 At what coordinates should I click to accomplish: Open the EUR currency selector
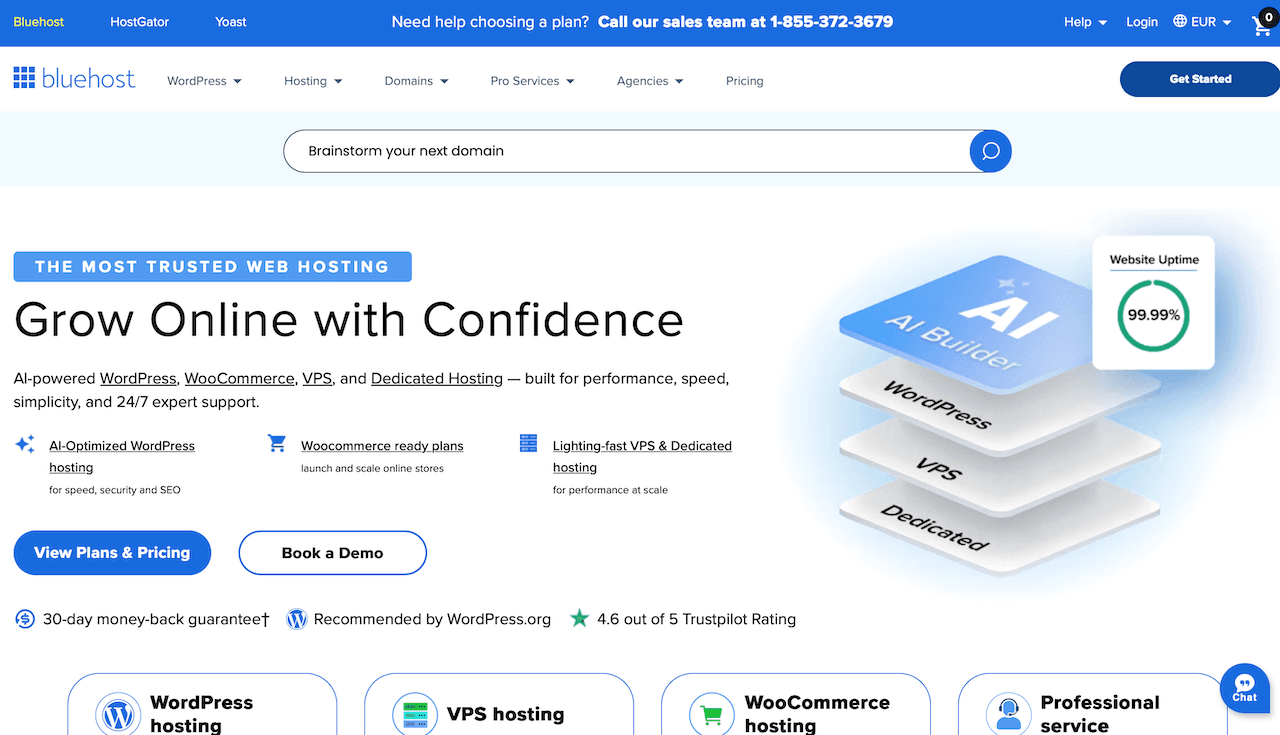coord(1203,21)
